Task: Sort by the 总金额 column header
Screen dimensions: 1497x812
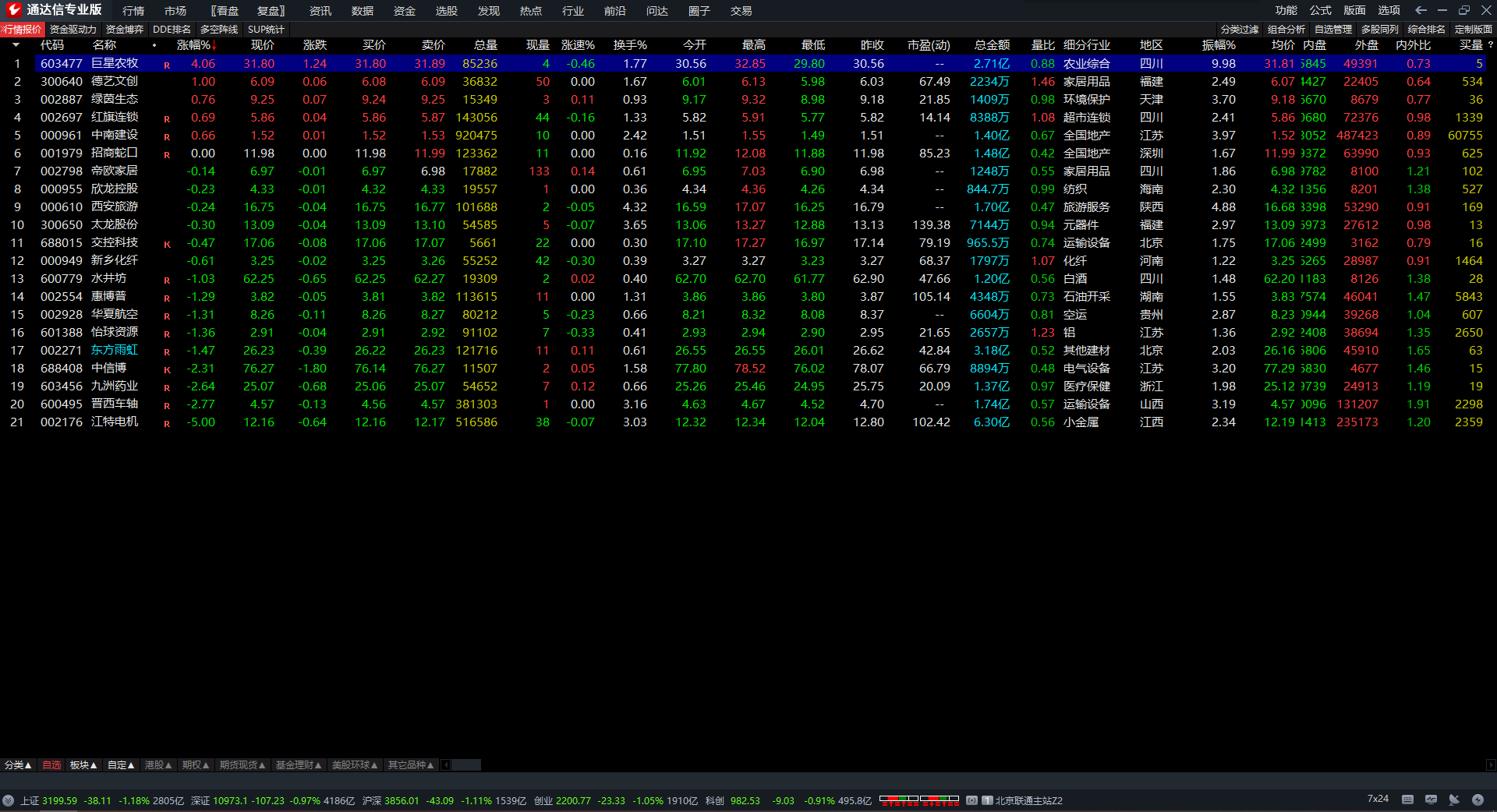Action: 992,45
